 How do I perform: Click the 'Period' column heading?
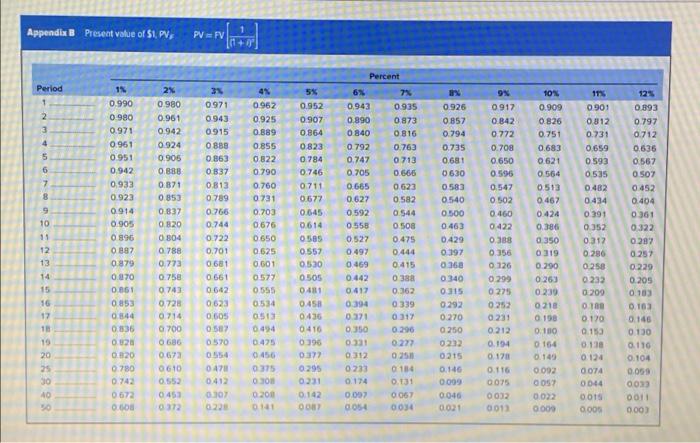[x=50, y=88]
